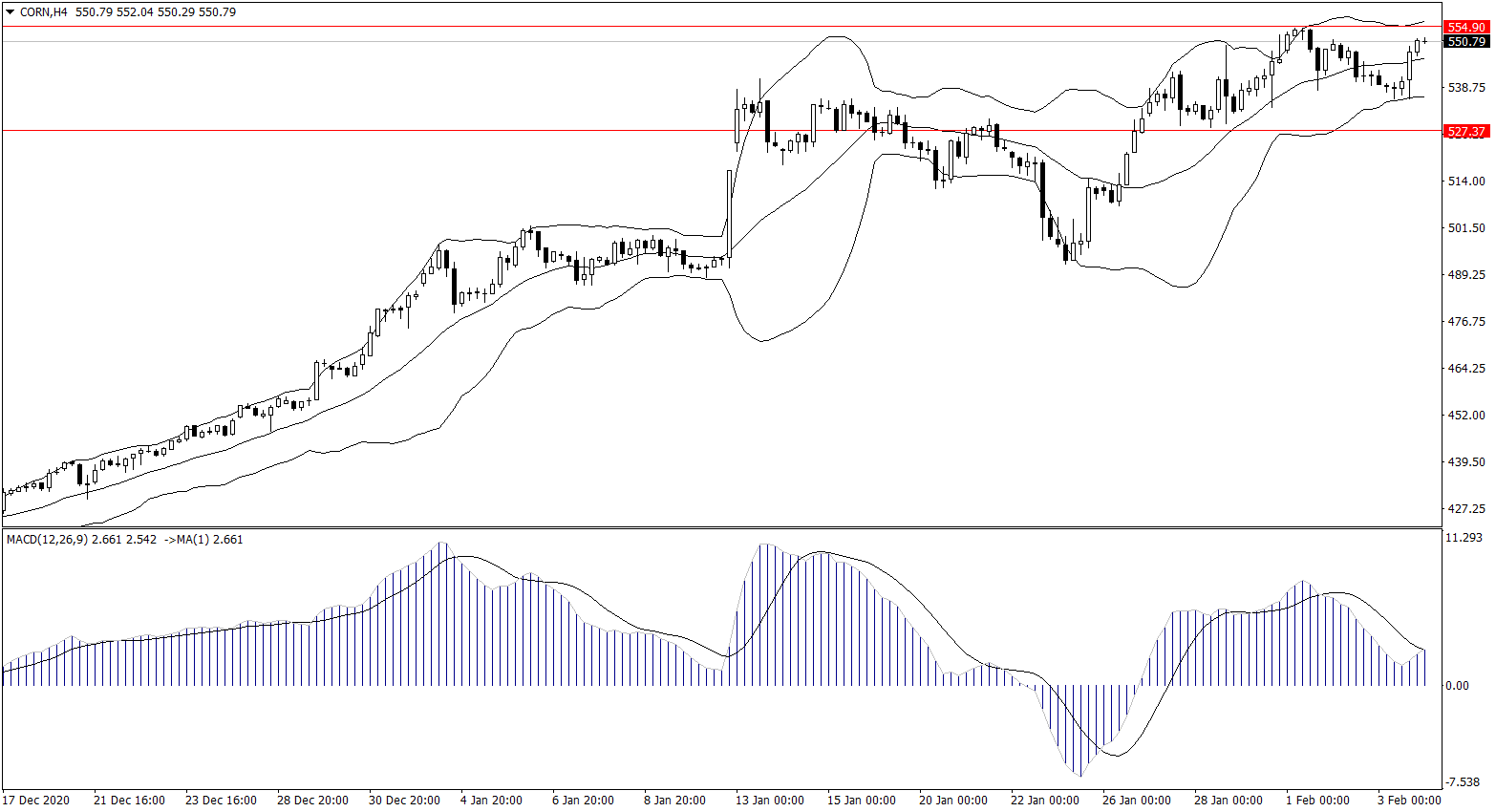Click the 13 Jan 00:00 time label
This screenshot has width=1496, height=812.
tap(770, 801)
